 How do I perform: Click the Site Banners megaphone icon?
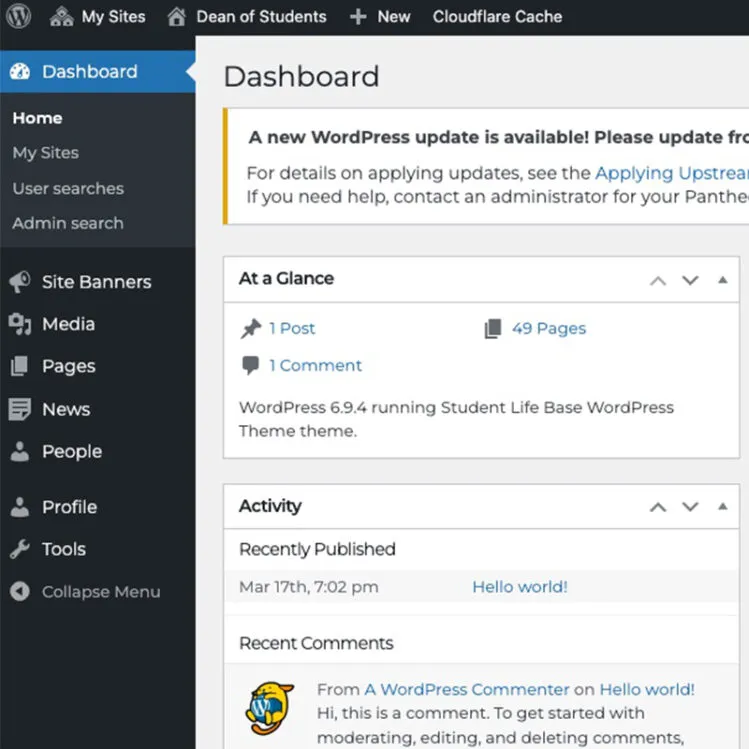click(x=20, y=282)
